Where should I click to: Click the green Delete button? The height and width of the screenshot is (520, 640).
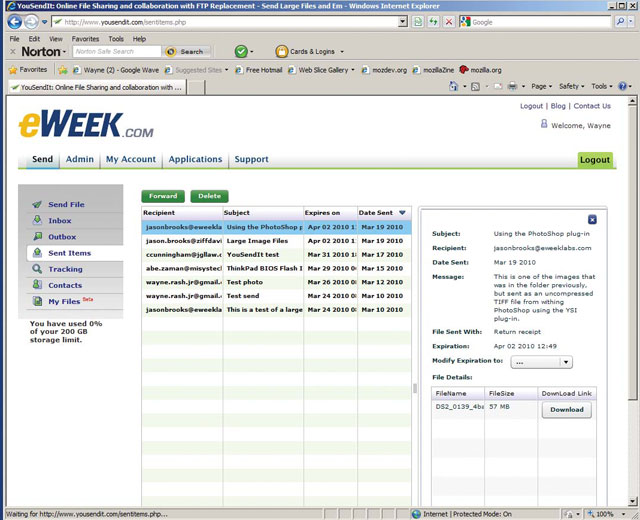tap(209, 196)
